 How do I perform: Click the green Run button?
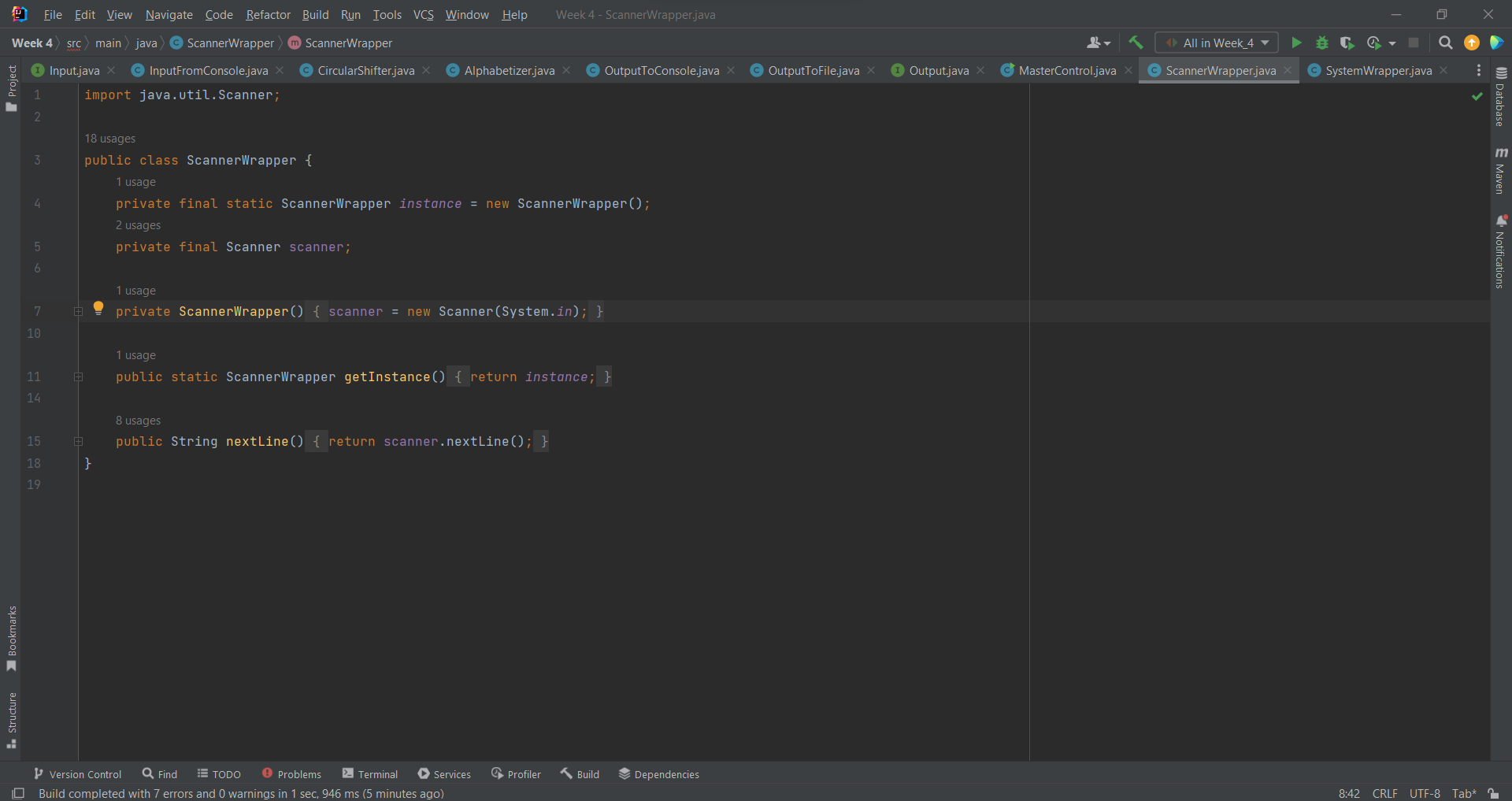[x=1296, y=43]
